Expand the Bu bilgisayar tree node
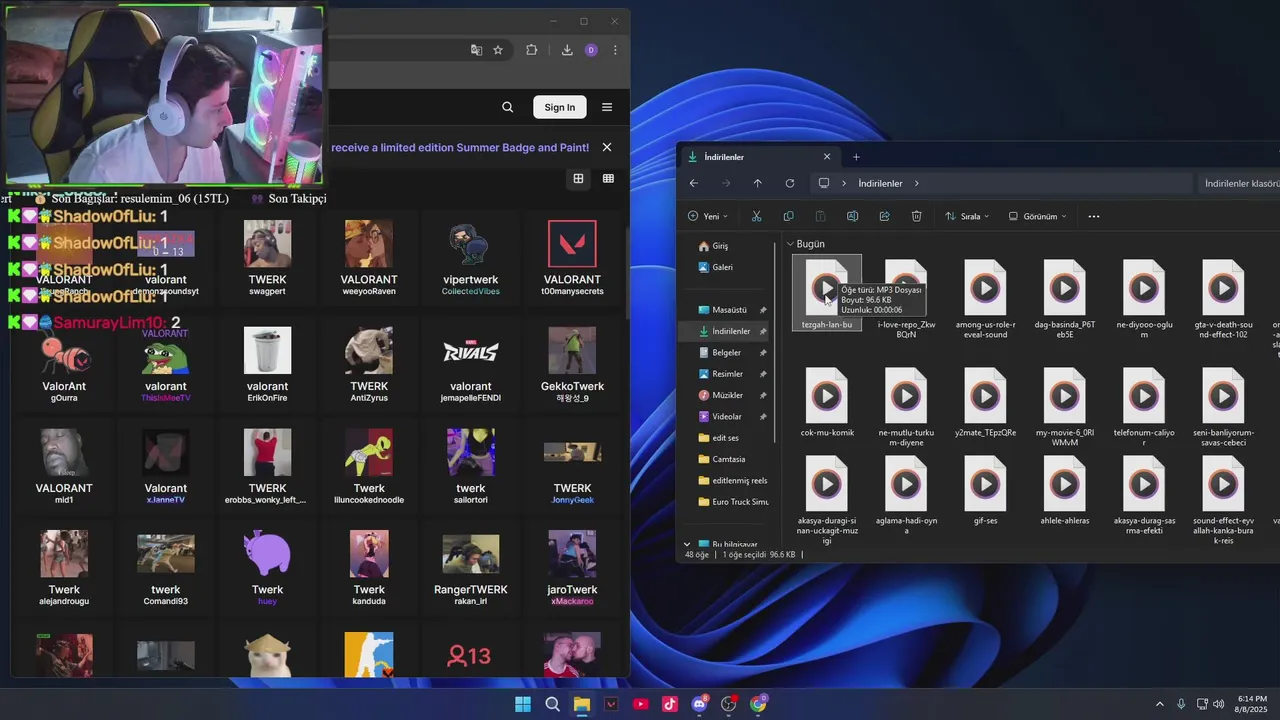This screenshot has height=720, width=1280. coord(687,544)
